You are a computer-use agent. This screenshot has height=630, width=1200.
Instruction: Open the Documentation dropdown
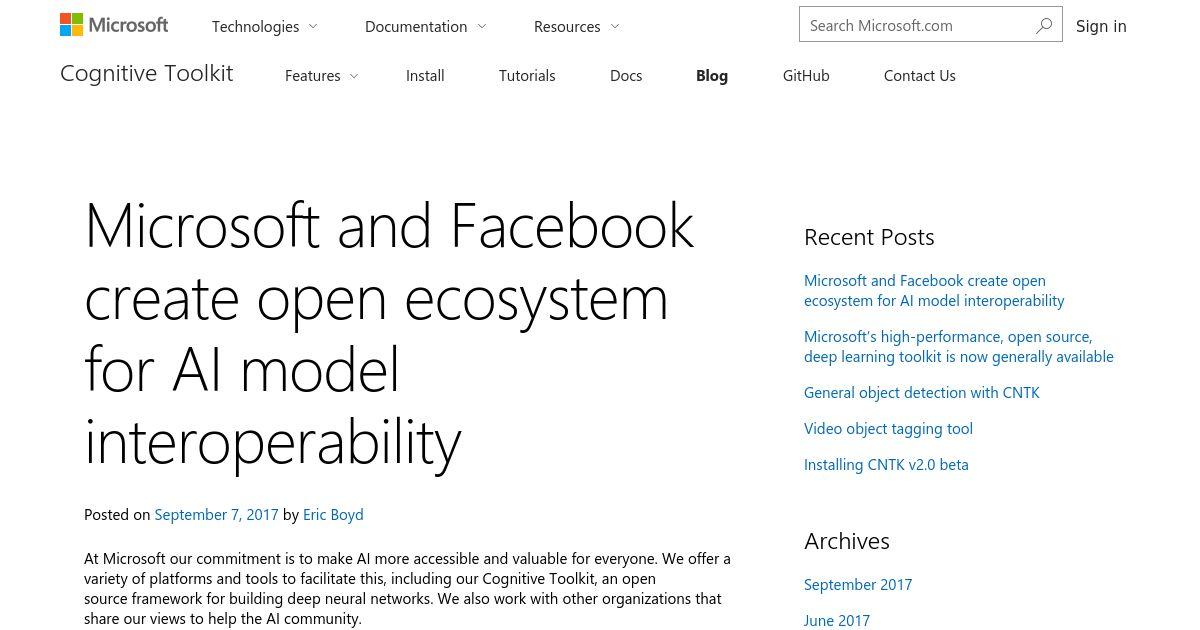[x=425, y=26]
